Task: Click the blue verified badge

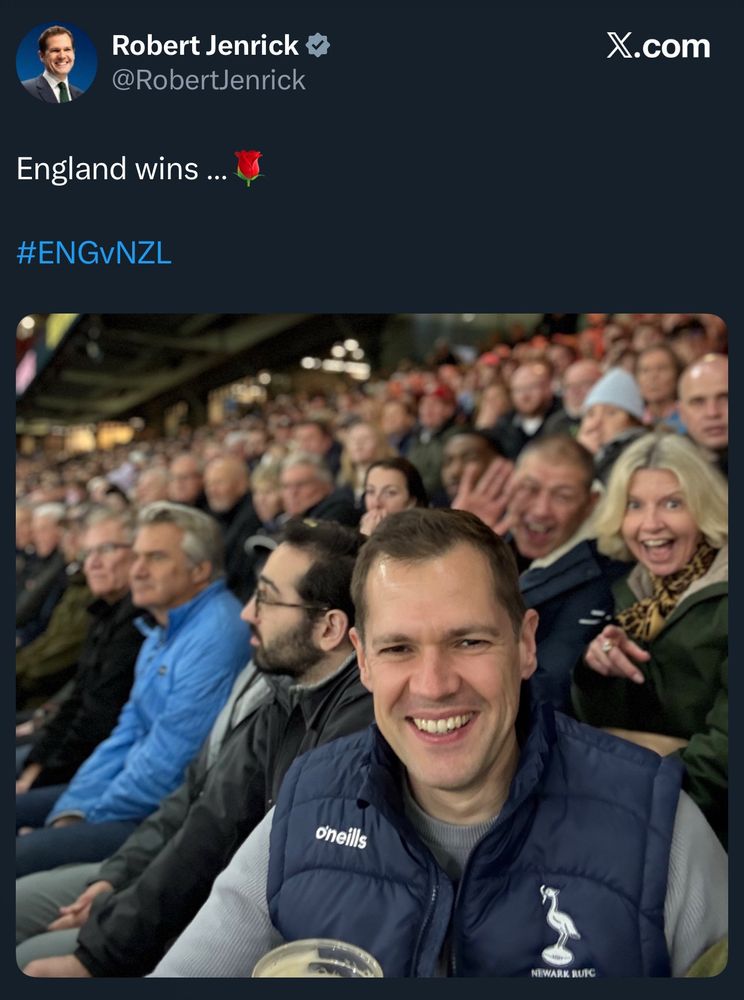Action: (317, 45)
